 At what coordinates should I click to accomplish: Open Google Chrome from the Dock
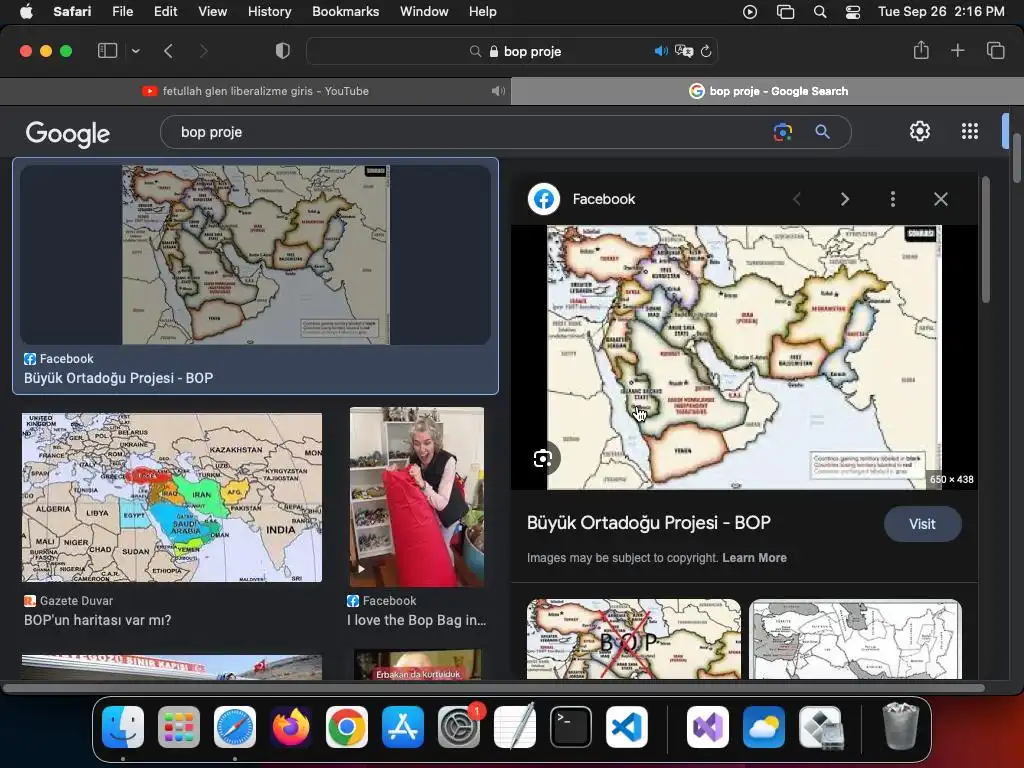[347, 727]
